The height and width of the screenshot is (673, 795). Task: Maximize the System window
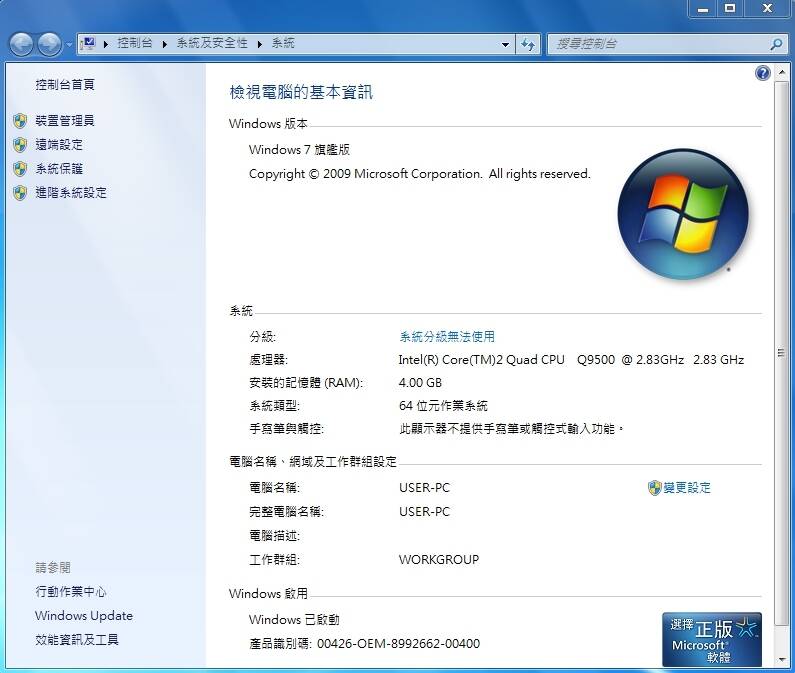(730, 9)
